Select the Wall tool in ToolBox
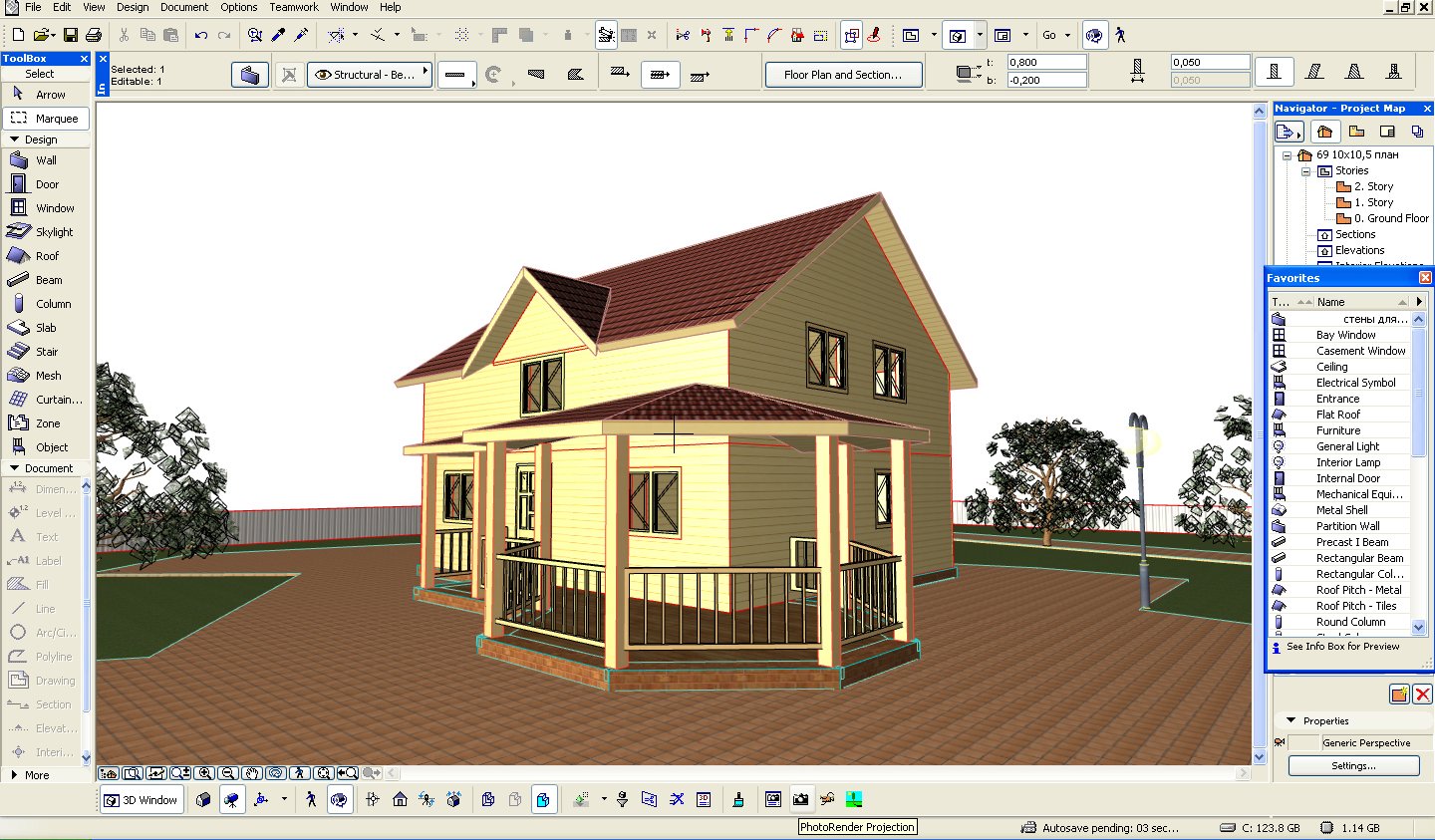Screen dimensions: 1435x840 coord(46,160)
